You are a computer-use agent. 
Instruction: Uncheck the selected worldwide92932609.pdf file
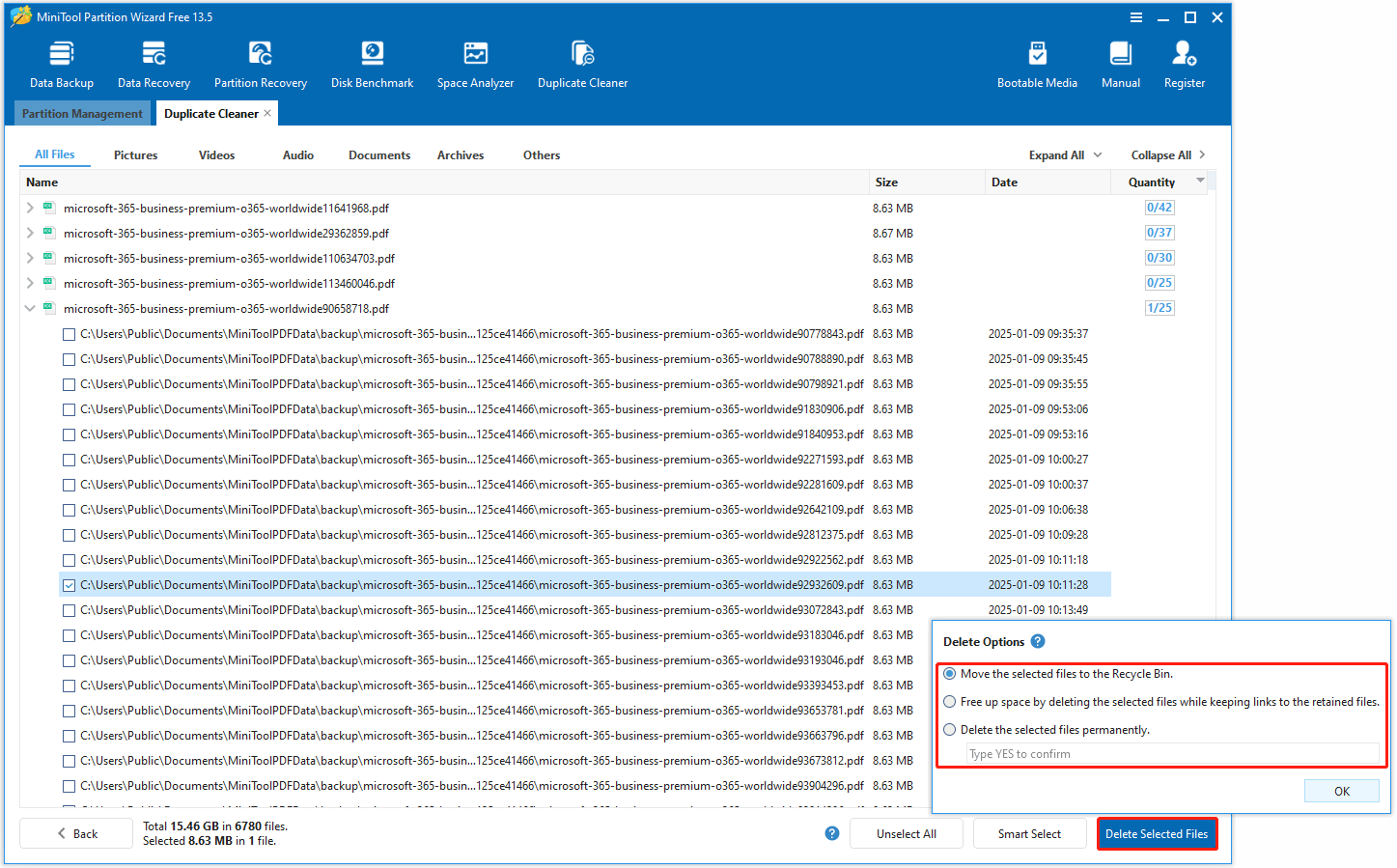69,584
